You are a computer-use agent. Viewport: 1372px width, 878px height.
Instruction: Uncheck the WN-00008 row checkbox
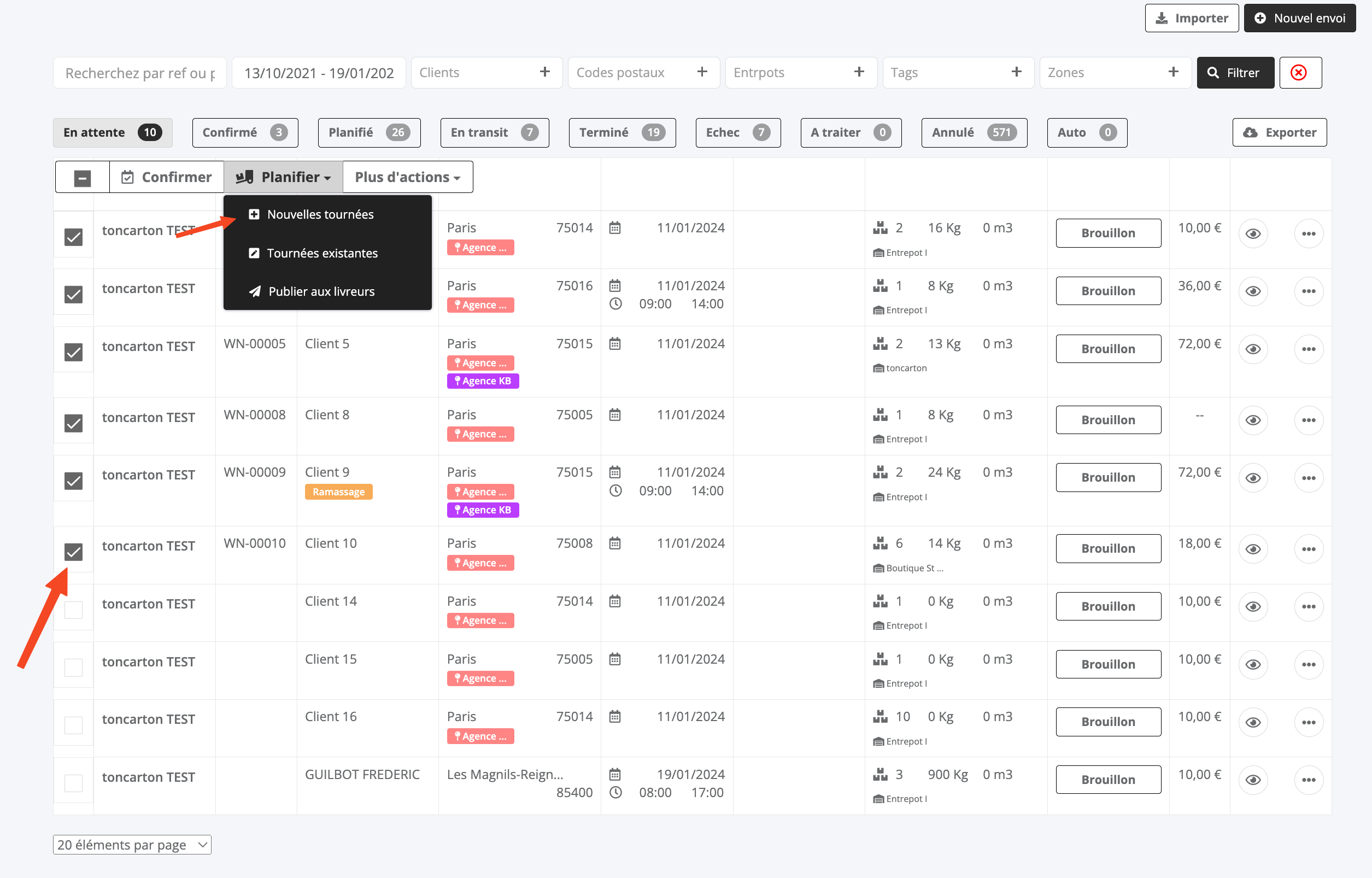pos(74,423)
